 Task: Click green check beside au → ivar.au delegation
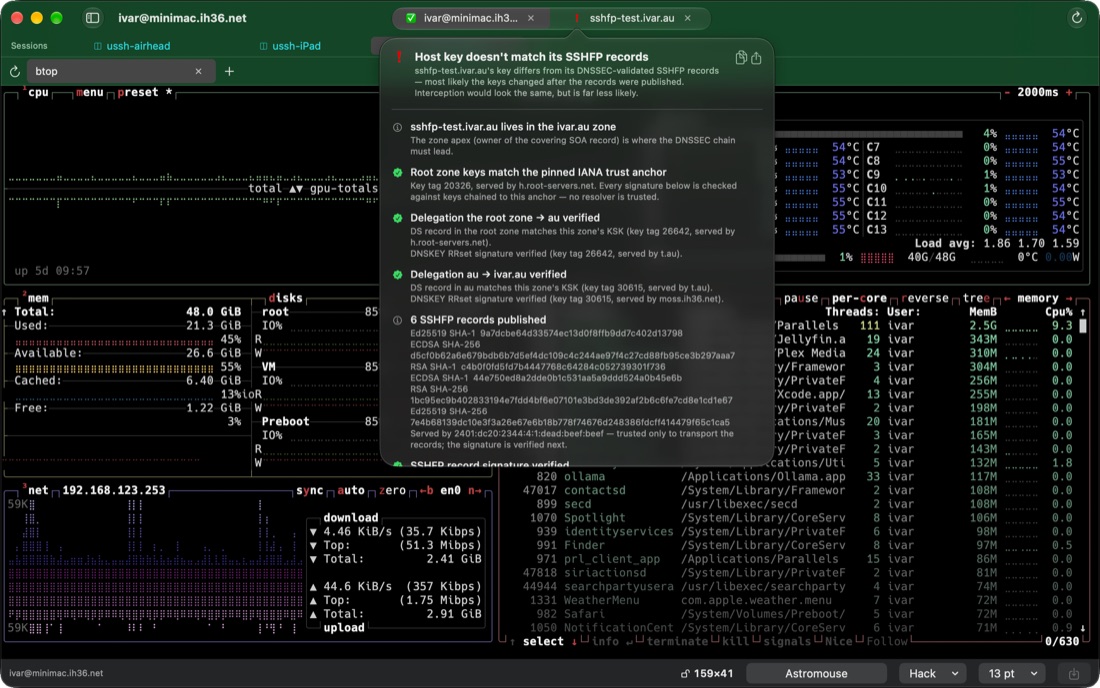398,275
